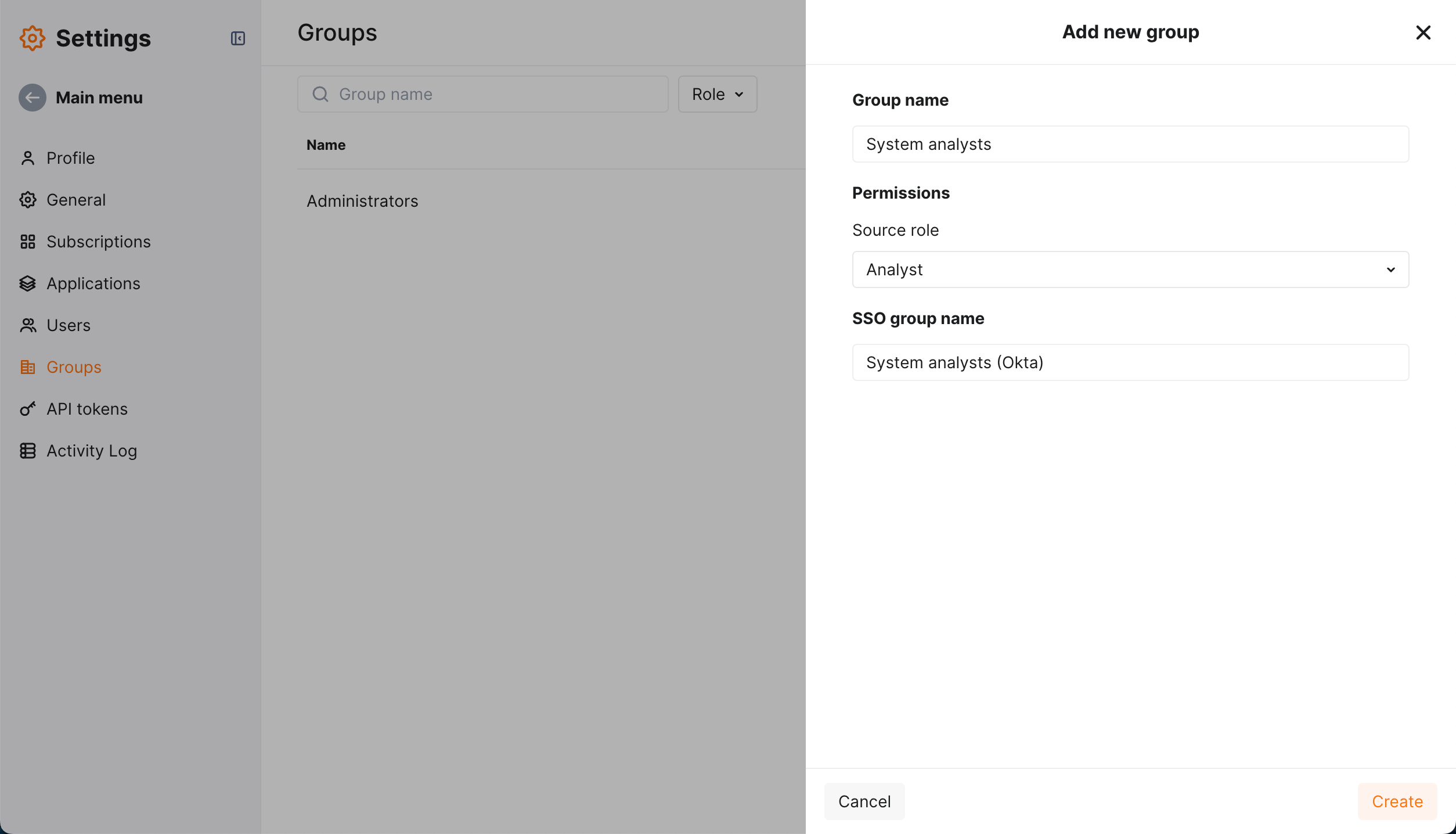Switch to the Groups settings section

tap(74, 366)
